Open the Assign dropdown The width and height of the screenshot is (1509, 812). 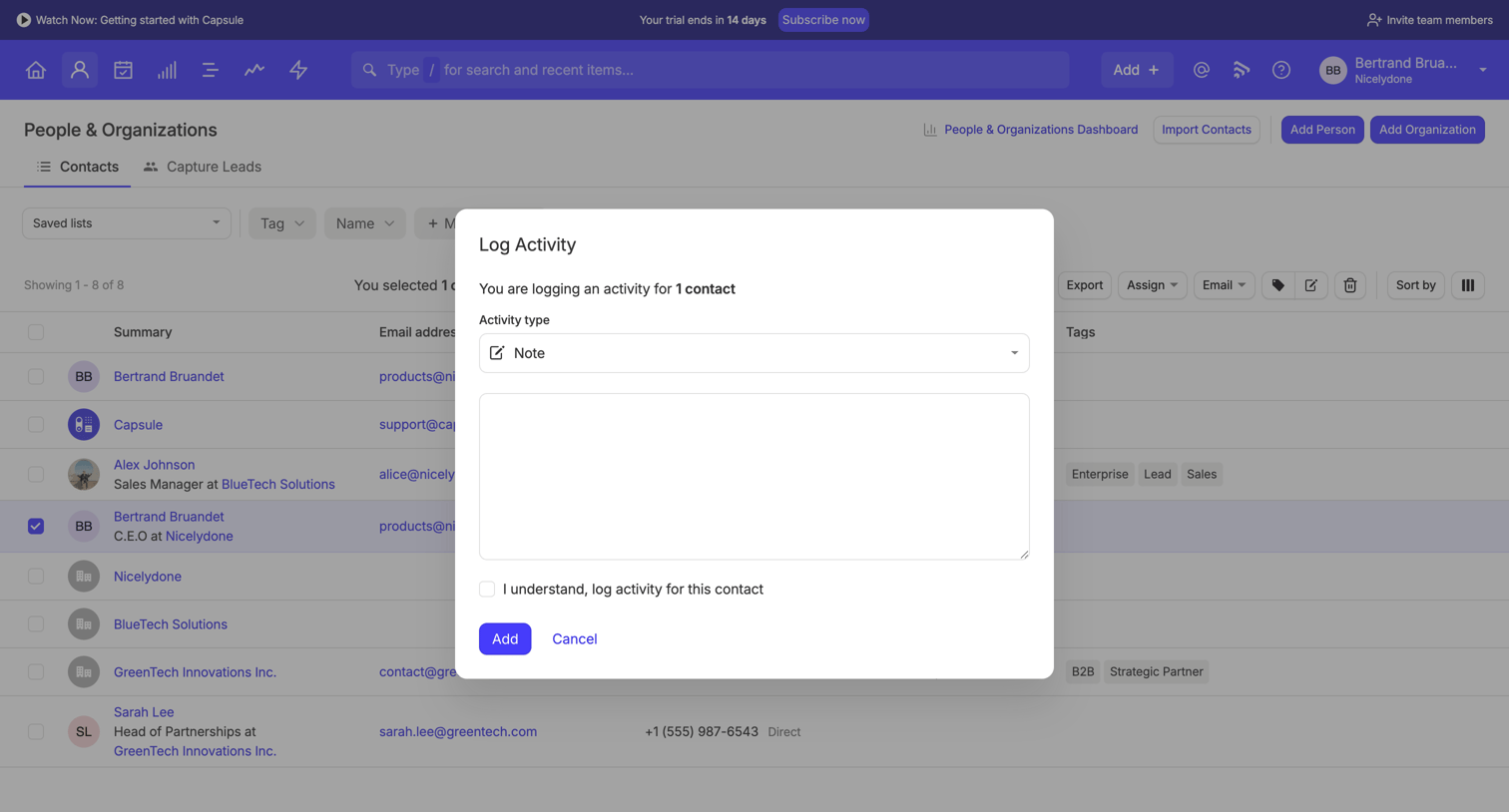click(x=1153, y=285)
